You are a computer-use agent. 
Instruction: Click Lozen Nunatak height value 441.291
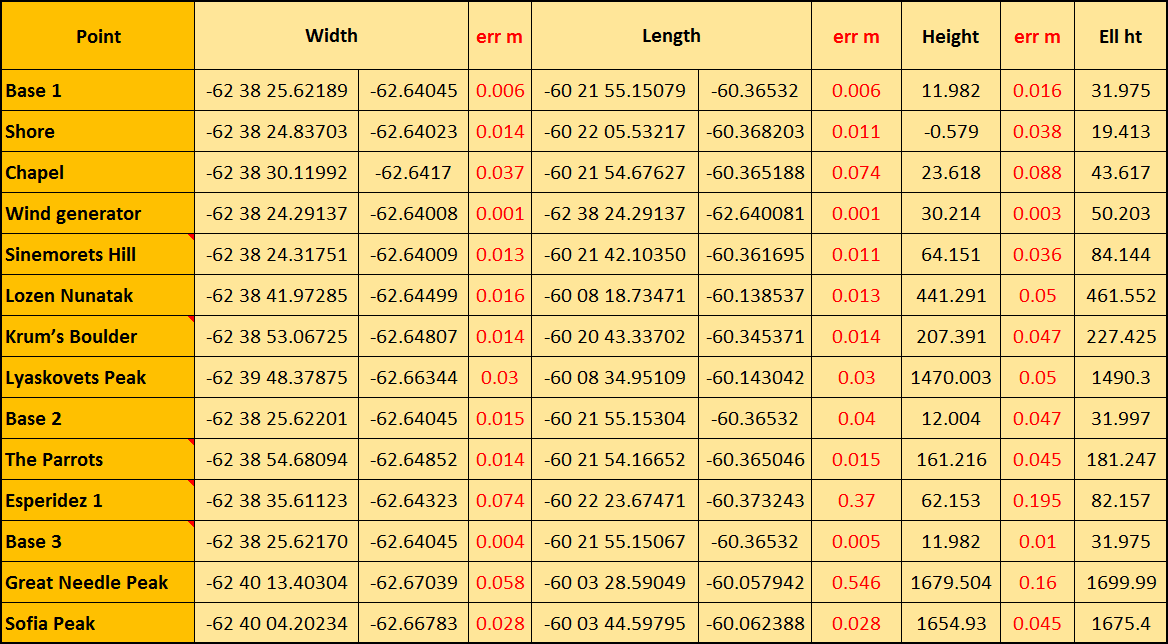(x=950, y=296)
